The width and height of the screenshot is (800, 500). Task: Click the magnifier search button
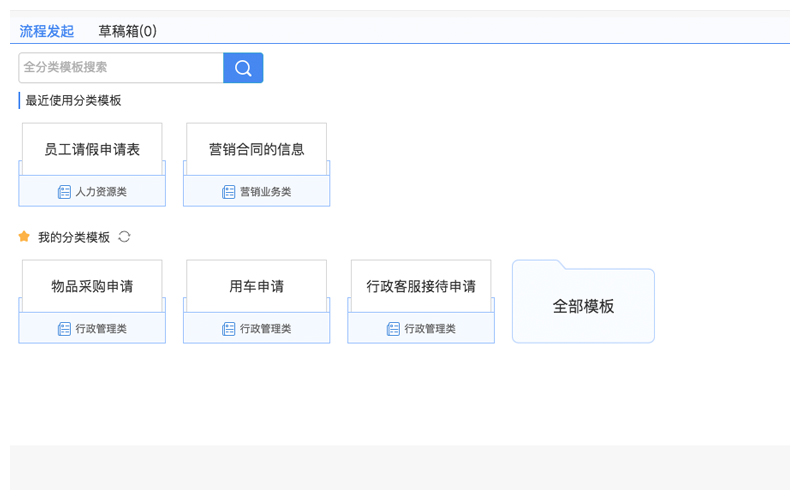243,68
